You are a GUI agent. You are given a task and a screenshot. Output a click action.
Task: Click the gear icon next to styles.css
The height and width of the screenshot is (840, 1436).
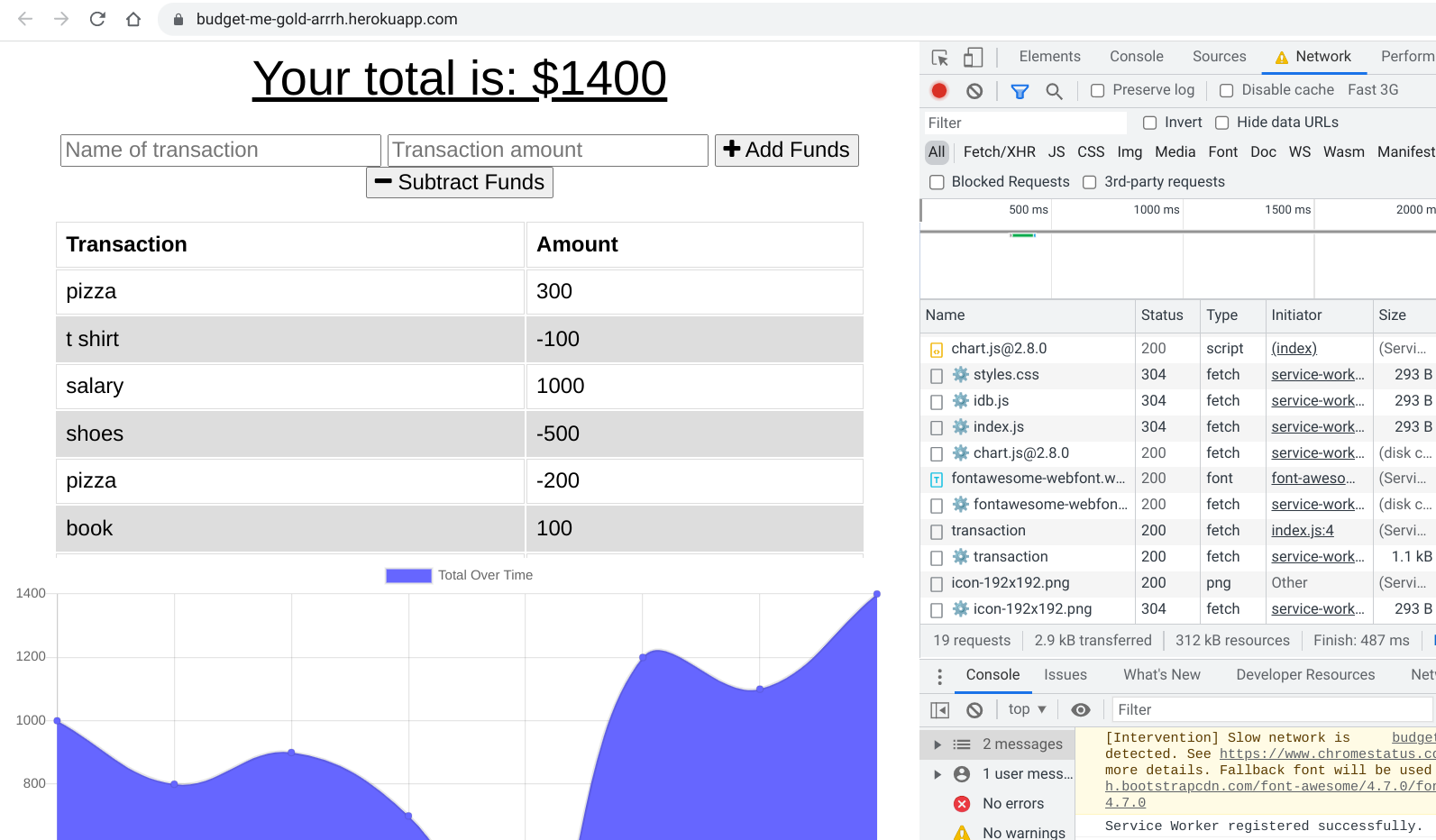tap(961, 374)
